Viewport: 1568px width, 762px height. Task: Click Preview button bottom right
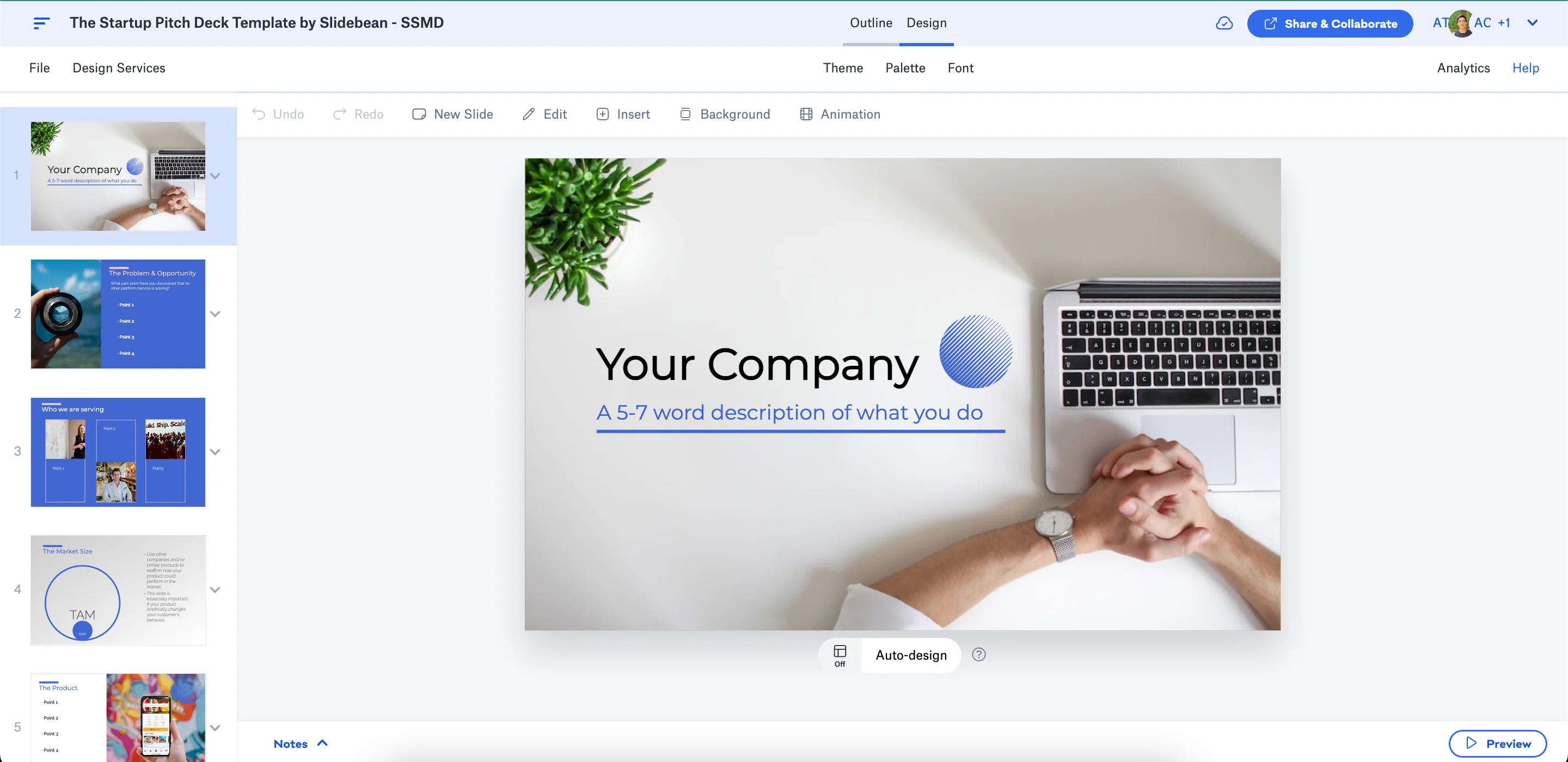click(1498, 744)
